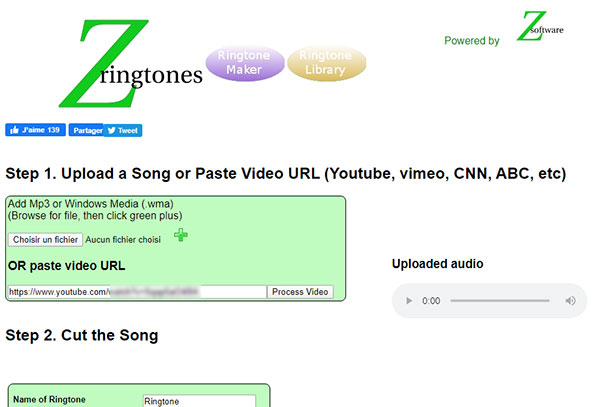Click the Process Video button
600x407 pixels.
pos(300,292)
